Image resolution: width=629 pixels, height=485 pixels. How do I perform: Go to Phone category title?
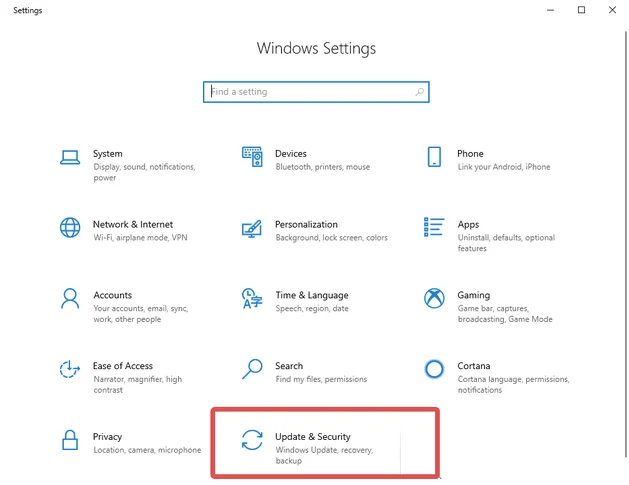[x=470, y=154]
